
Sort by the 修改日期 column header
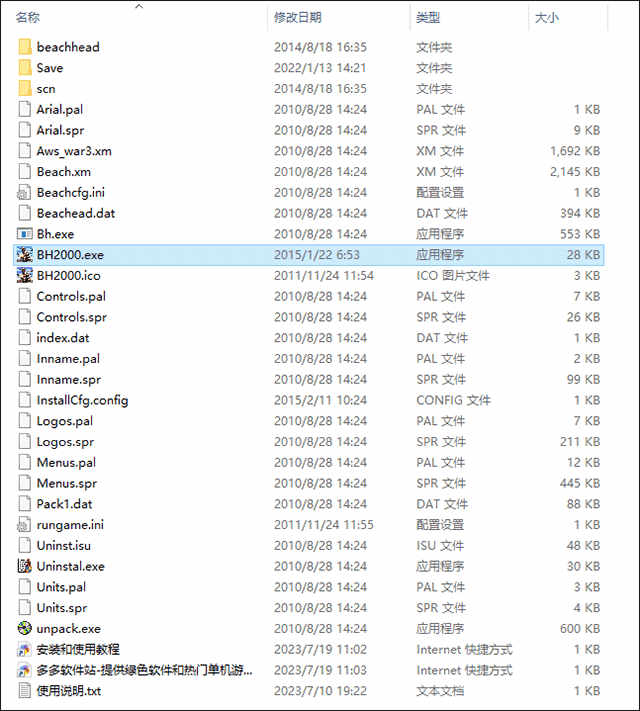click(298, 18)
